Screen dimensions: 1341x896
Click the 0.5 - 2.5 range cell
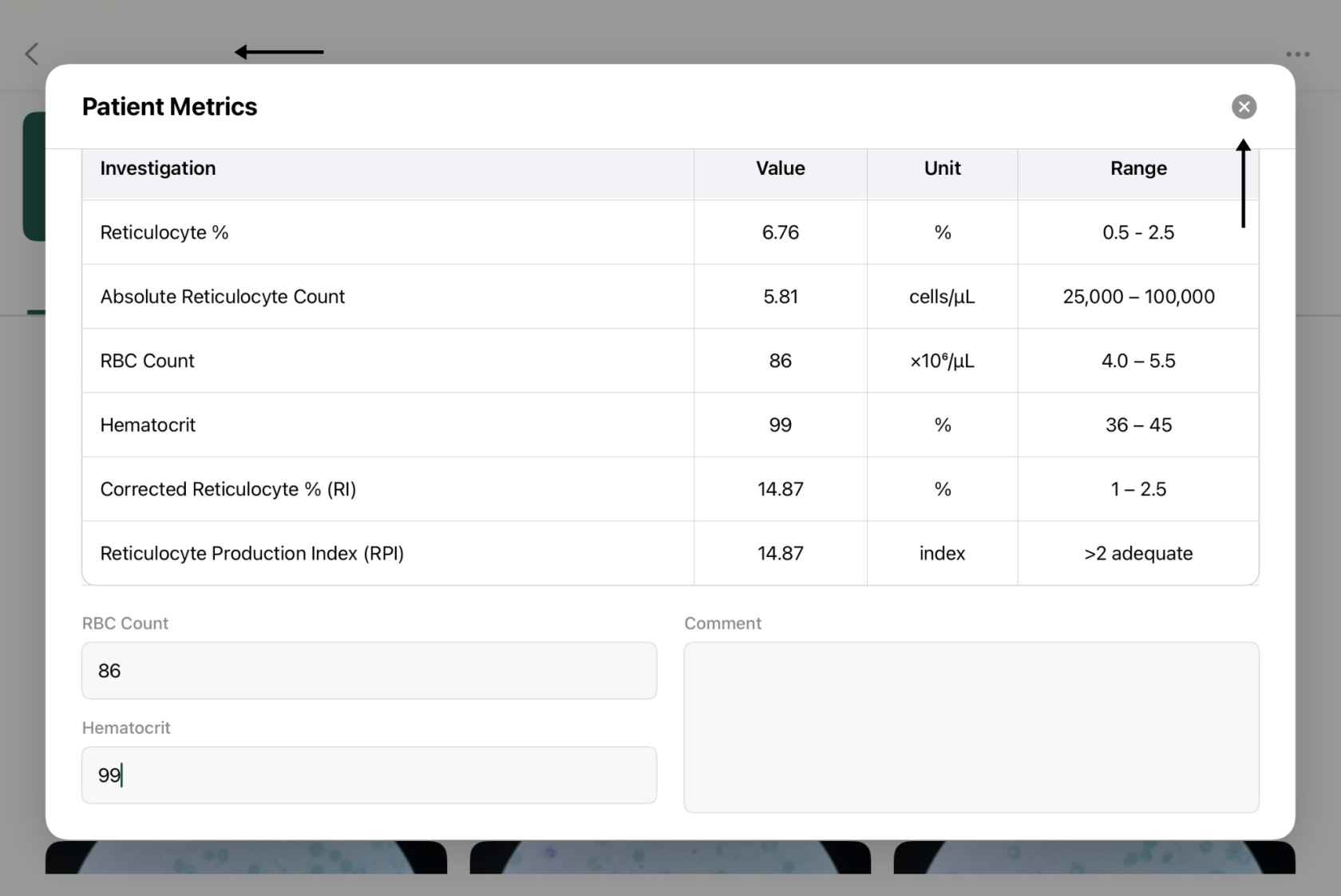(1138, 232)
